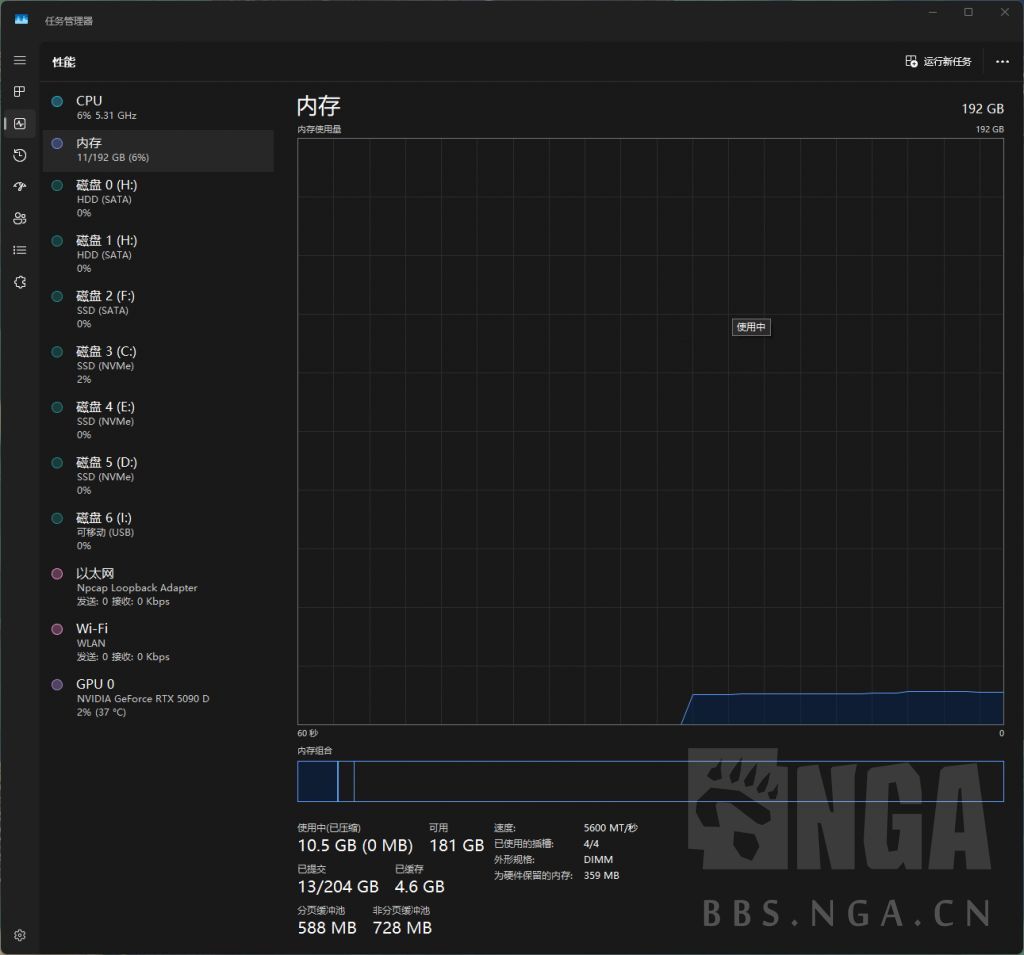Viewport: 1024px width, 955px height.
Task: Select 磁盘 6 (I:) USB entry
Action: [x=158, y=531]
